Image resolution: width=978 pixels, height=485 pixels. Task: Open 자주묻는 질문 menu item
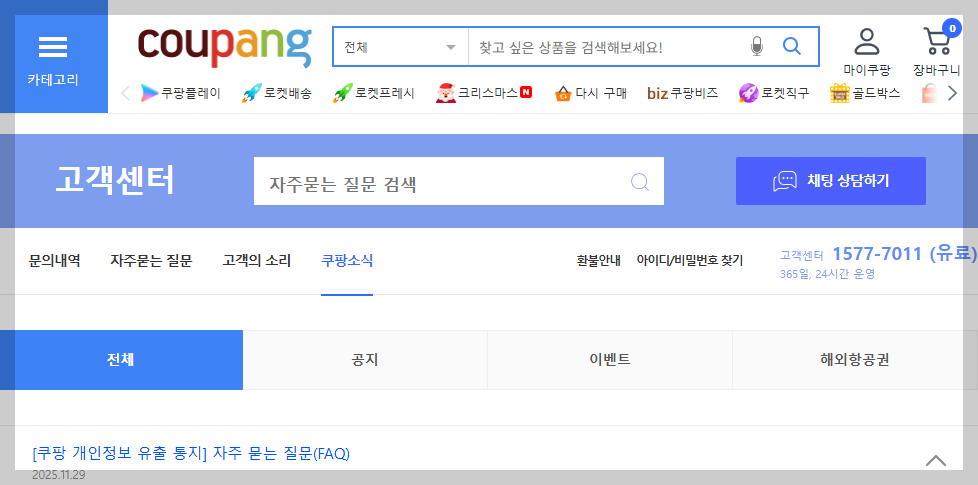coord(151,261)
